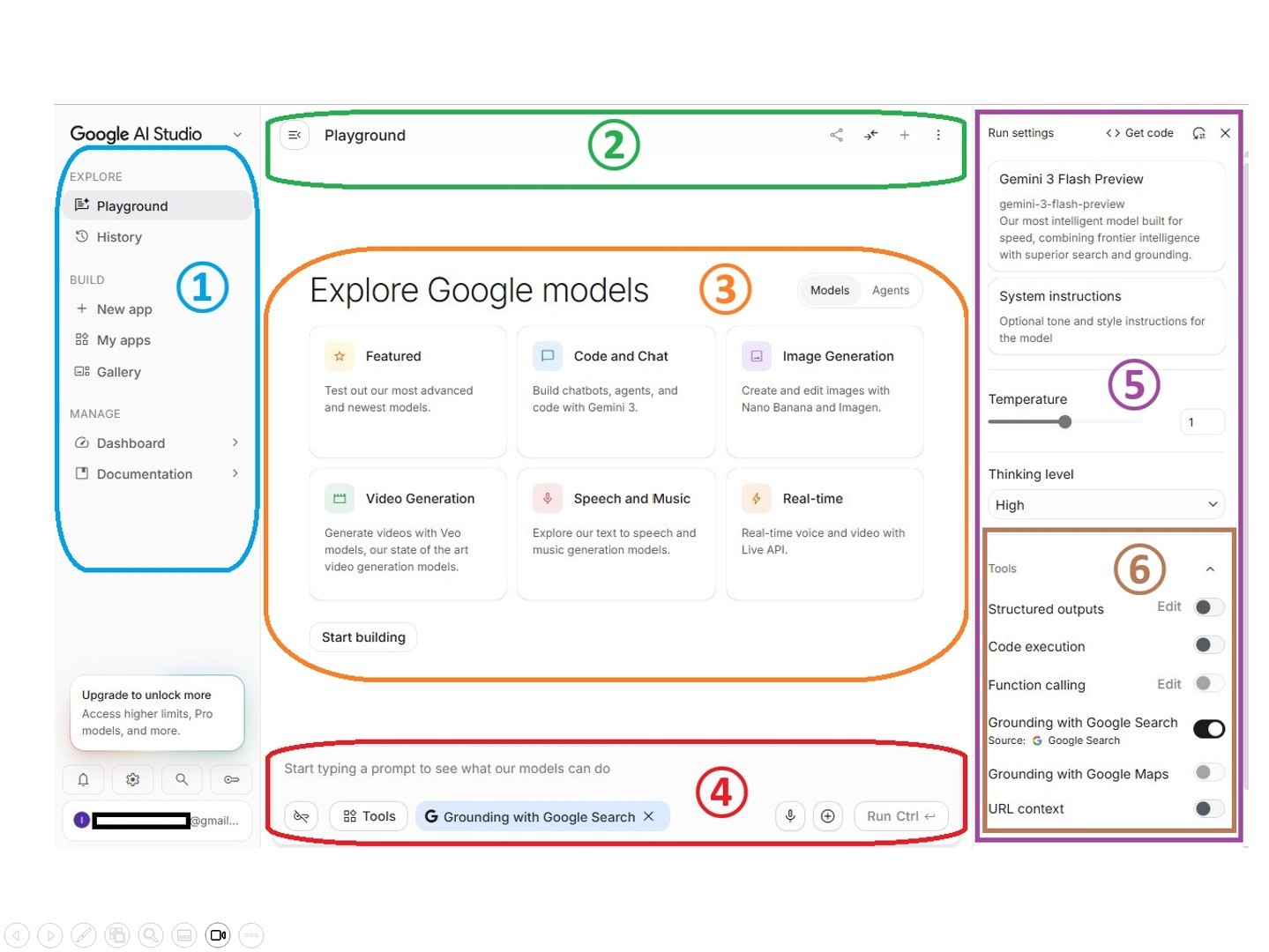
Task: Click the Temperature value field
Action: coord(1202,421)
